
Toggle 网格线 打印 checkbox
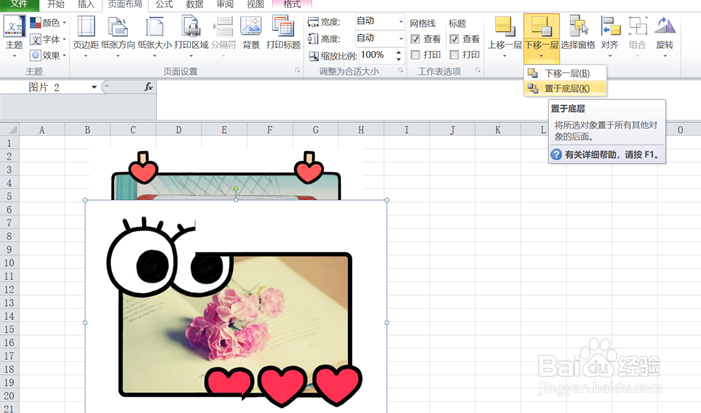(x=415, y=55)
